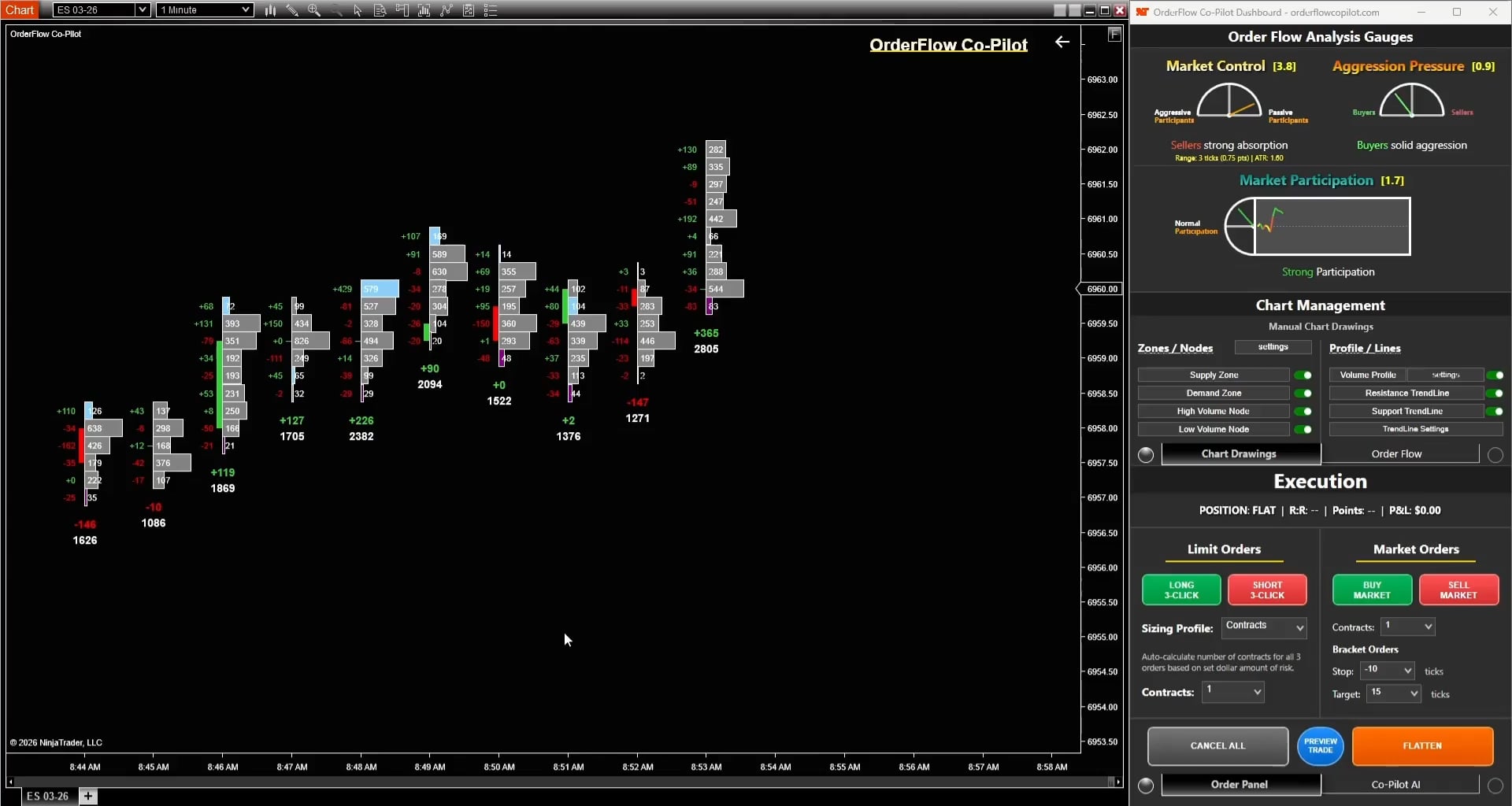Select the cursor pointer tool icon

[x=358, y=10]
